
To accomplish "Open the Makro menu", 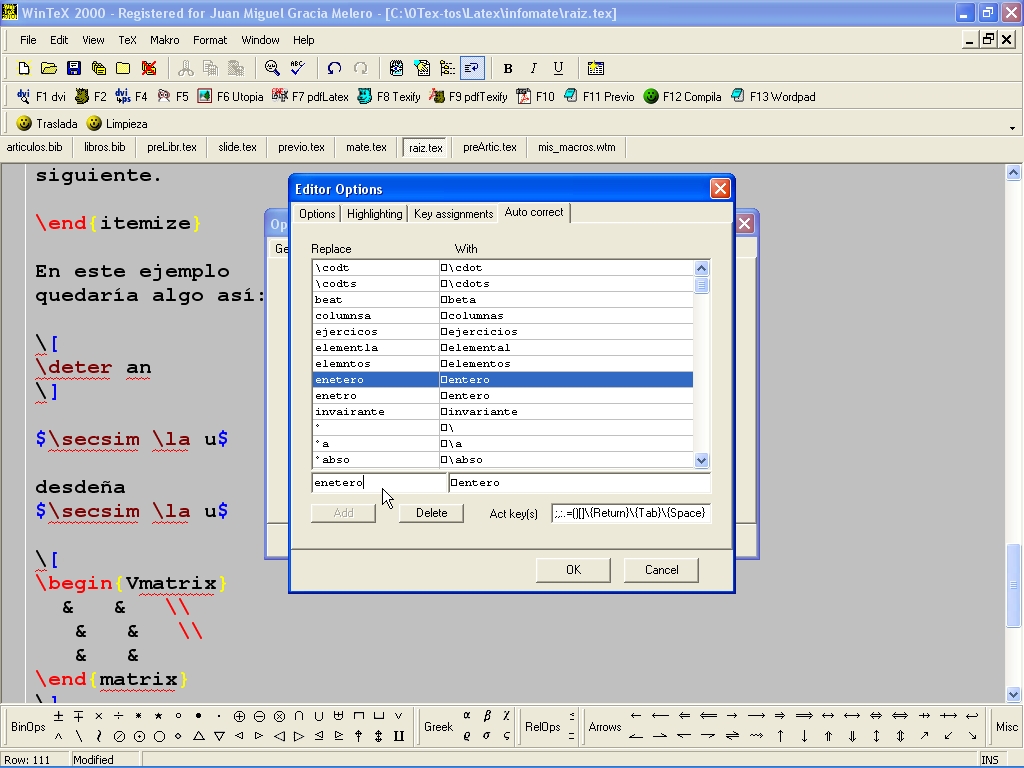I will click(x=165, y=40).
